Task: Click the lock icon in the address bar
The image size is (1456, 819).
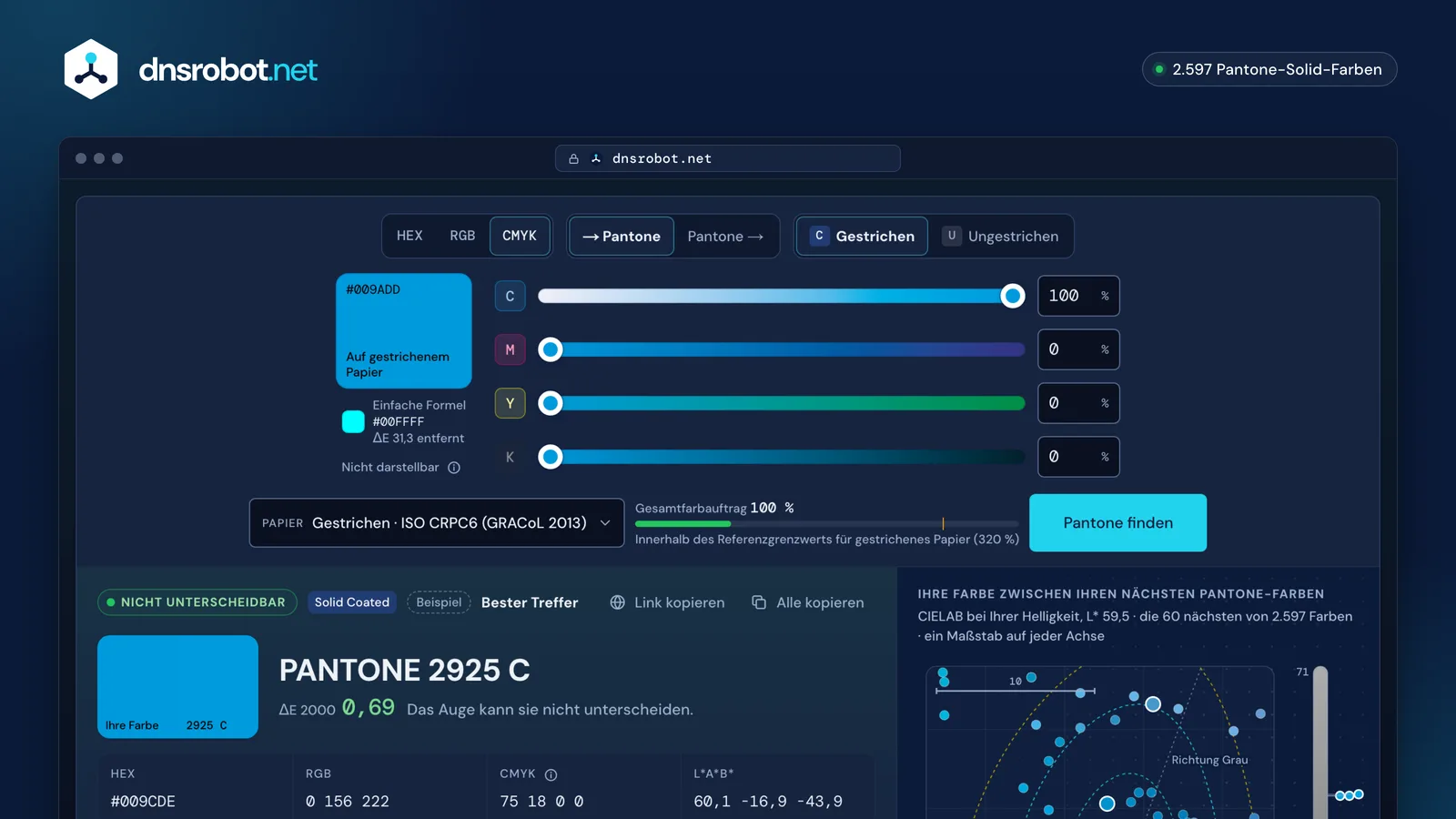Action: (574, 159)
